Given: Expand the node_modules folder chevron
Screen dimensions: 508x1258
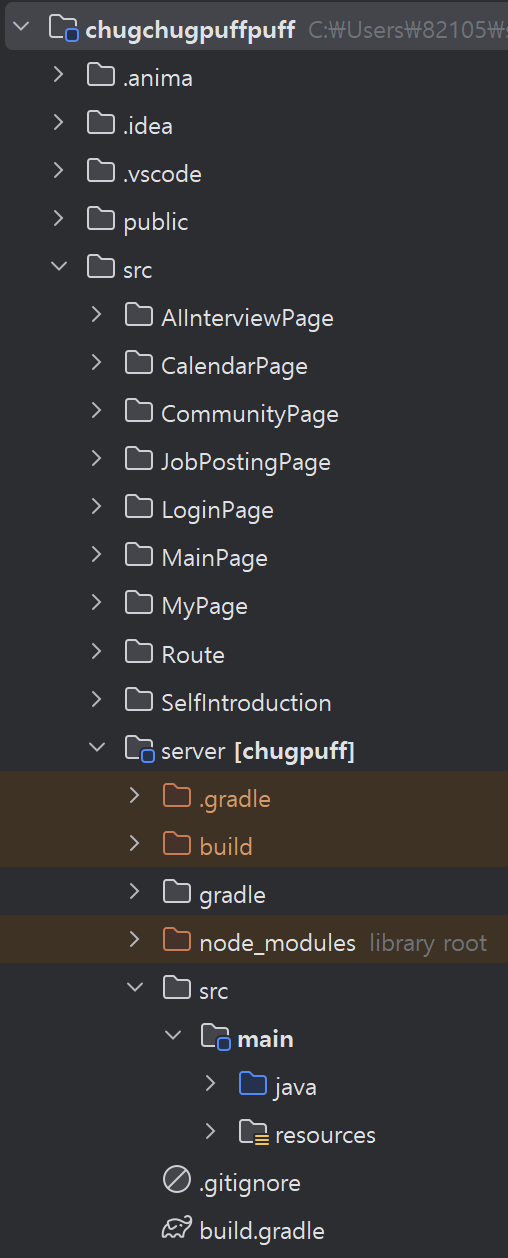Looking at the screenshot, I should pyautogui.click(x=135, y=940).
